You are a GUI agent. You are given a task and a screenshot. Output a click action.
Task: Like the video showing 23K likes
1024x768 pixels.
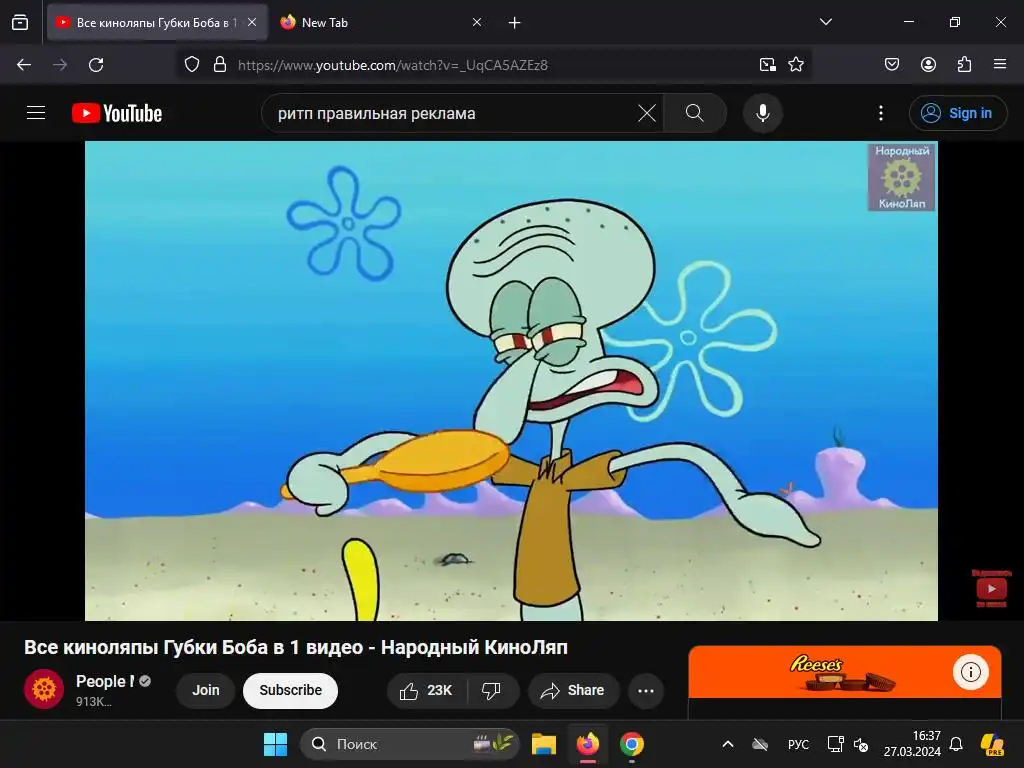coord(426,690)
